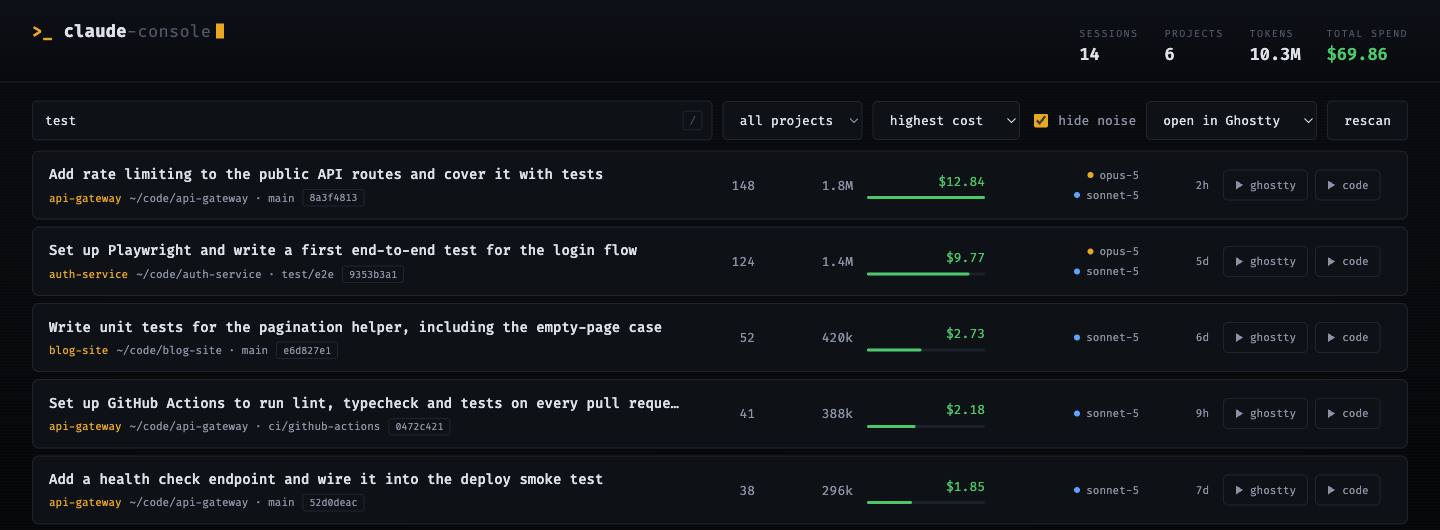Click the blog-site project label
The image size is (1440, 530).
tap(78, 350)
